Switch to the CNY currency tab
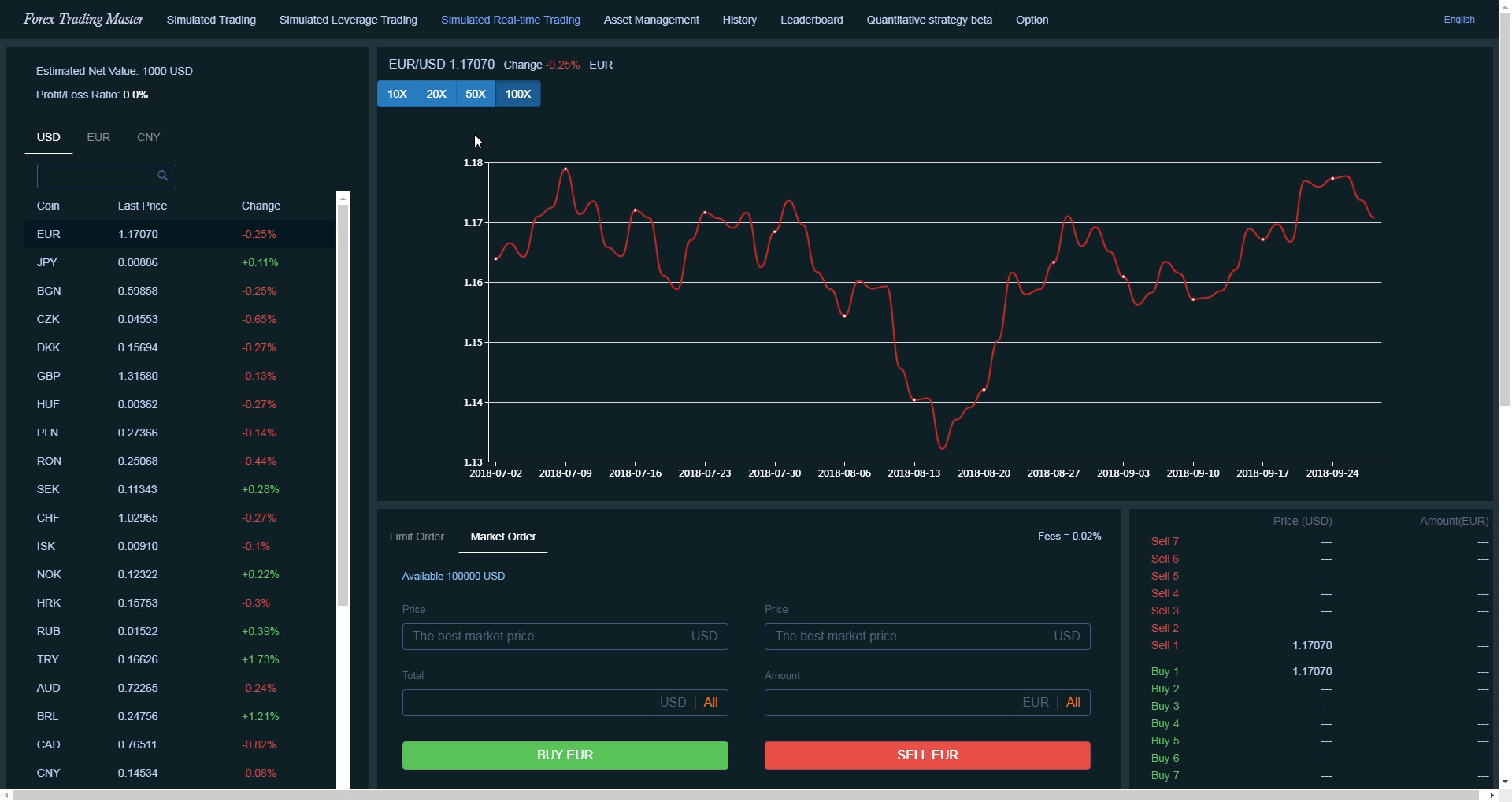The image size is (1512, 802). (x=148, y=136)
